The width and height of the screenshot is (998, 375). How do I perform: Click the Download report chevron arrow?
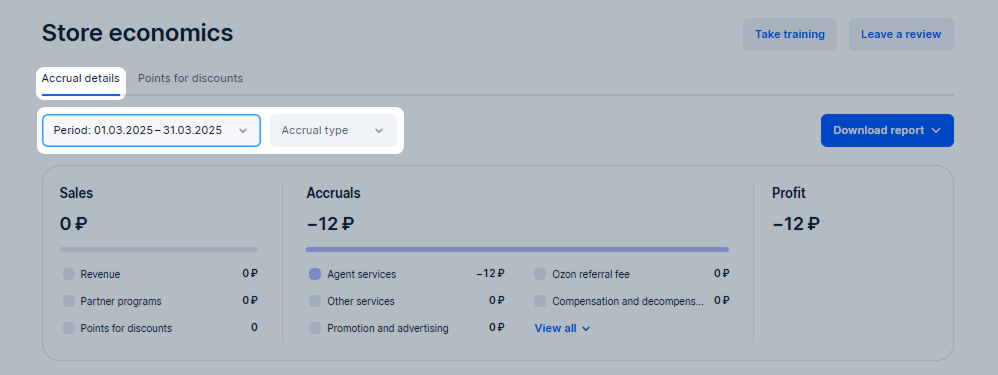(x=936, y=131)
